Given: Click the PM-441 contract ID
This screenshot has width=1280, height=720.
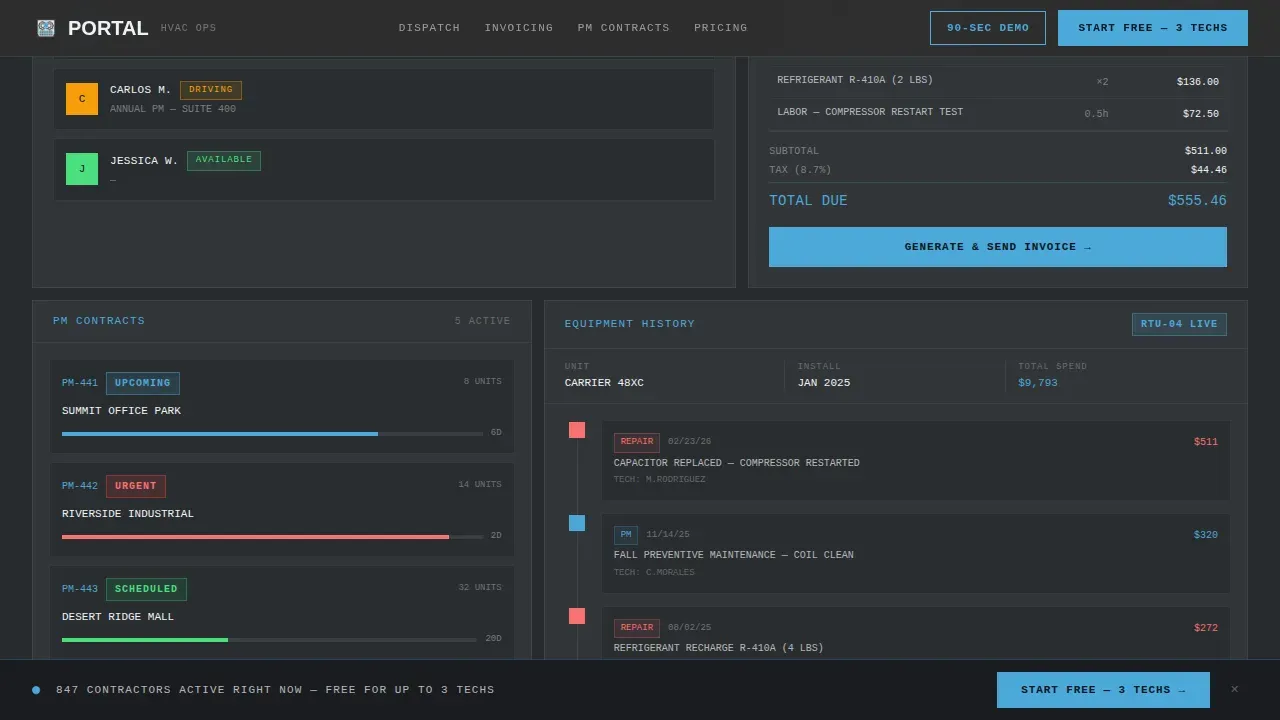Looking at the screenshot, I should [80, 383].
